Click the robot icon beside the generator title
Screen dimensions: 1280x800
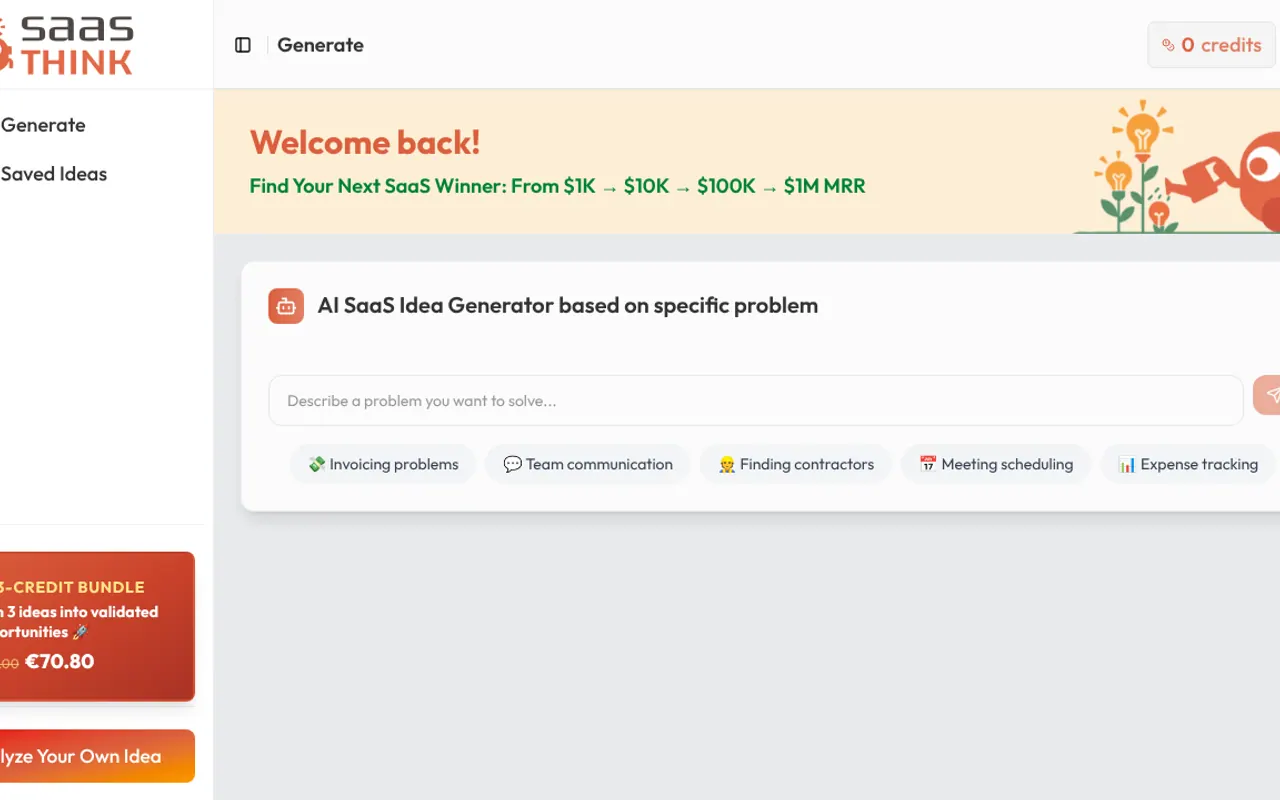pos(286,306)
